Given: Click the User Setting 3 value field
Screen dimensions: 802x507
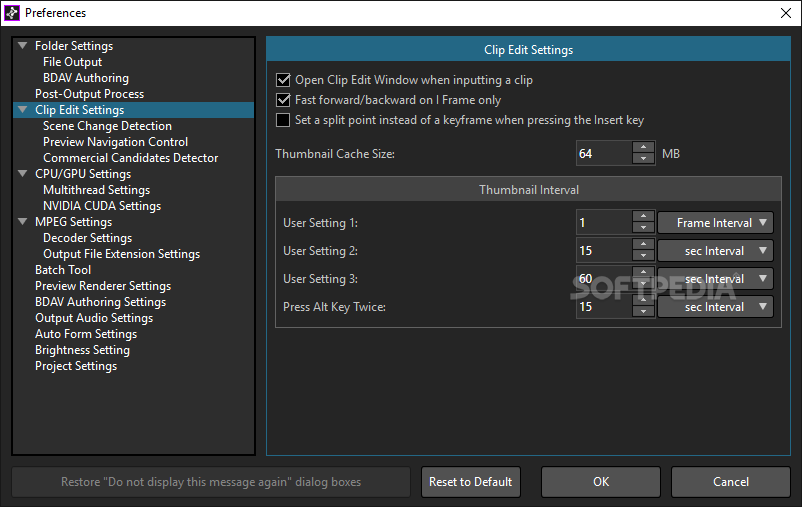Looking at the screenshot, I should pos(604,279).
